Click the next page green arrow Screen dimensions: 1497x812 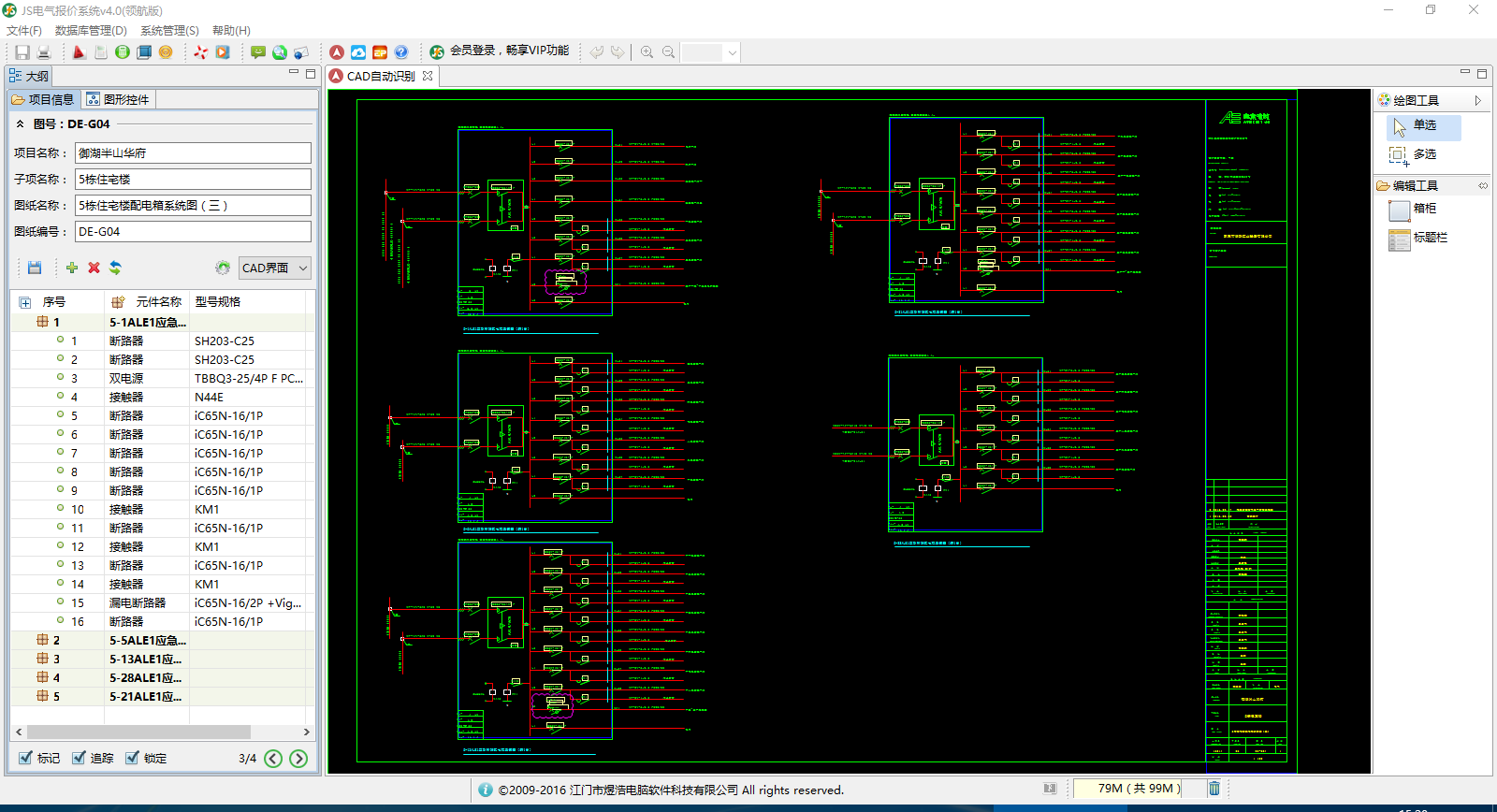click(x=298, y=759)
